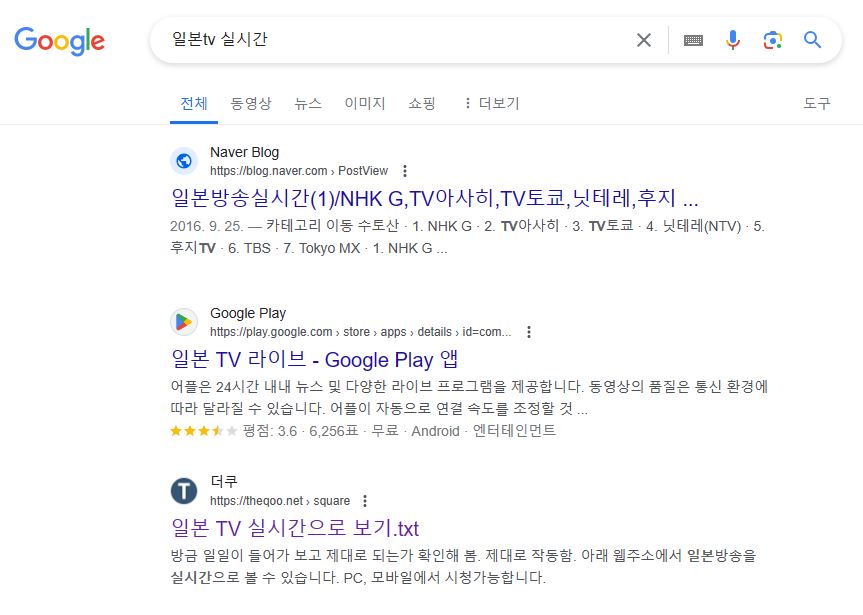Click the Google Play favicon
This screenshot has height=615, width=863.
183,321
